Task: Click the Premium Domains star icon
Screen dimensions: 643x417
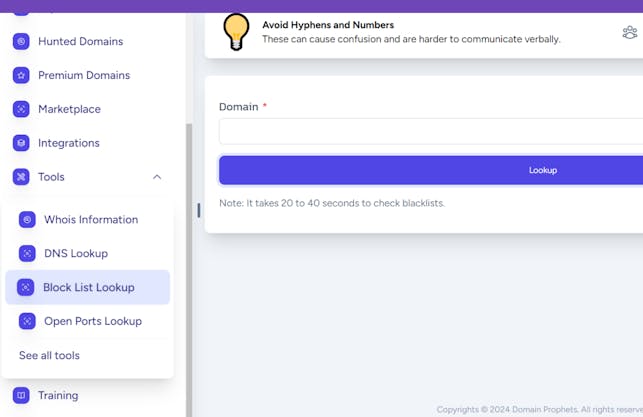Action: (21, 76)
